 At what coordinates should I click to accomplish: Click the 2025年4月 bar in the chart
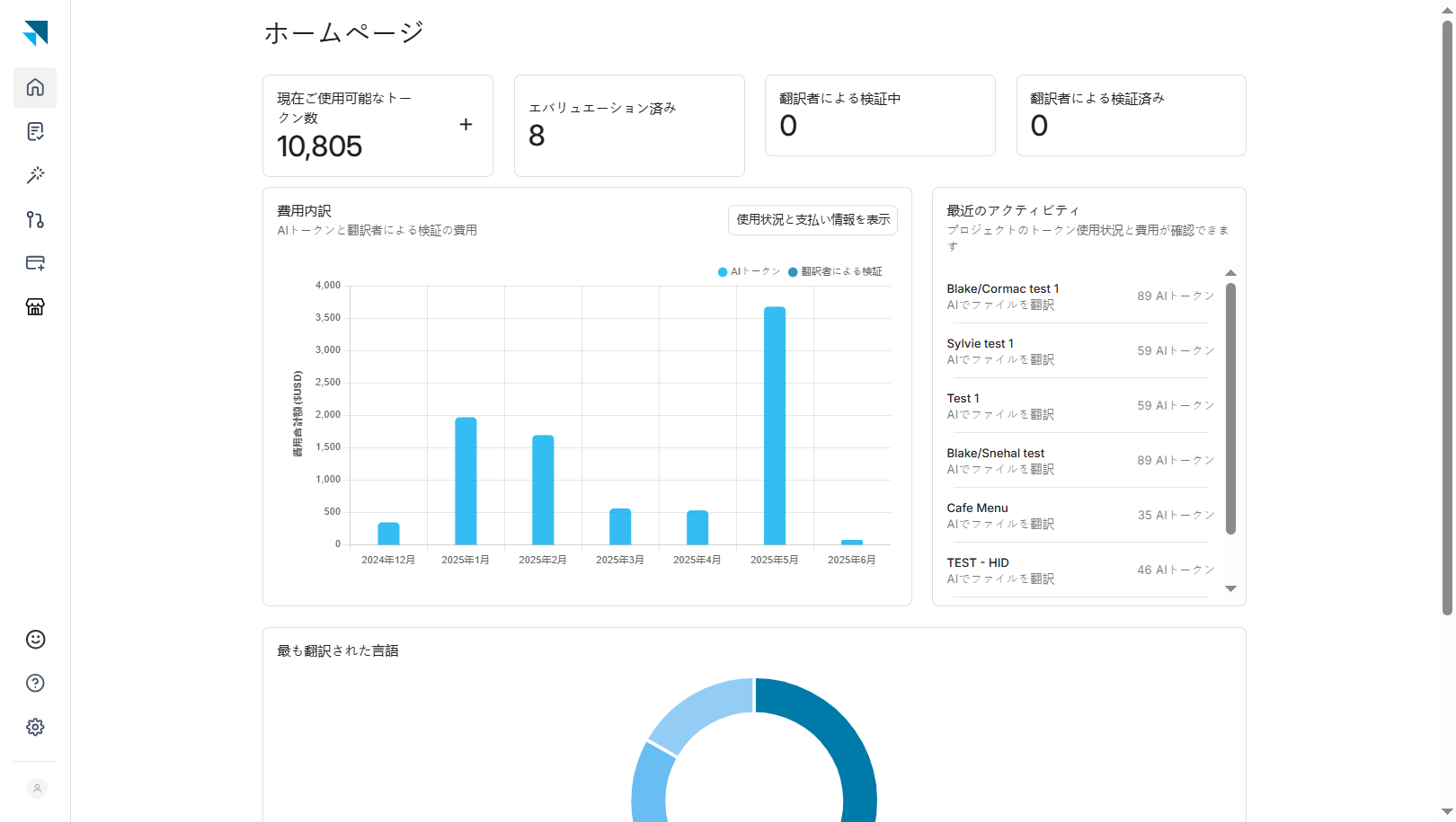(697, 527)
